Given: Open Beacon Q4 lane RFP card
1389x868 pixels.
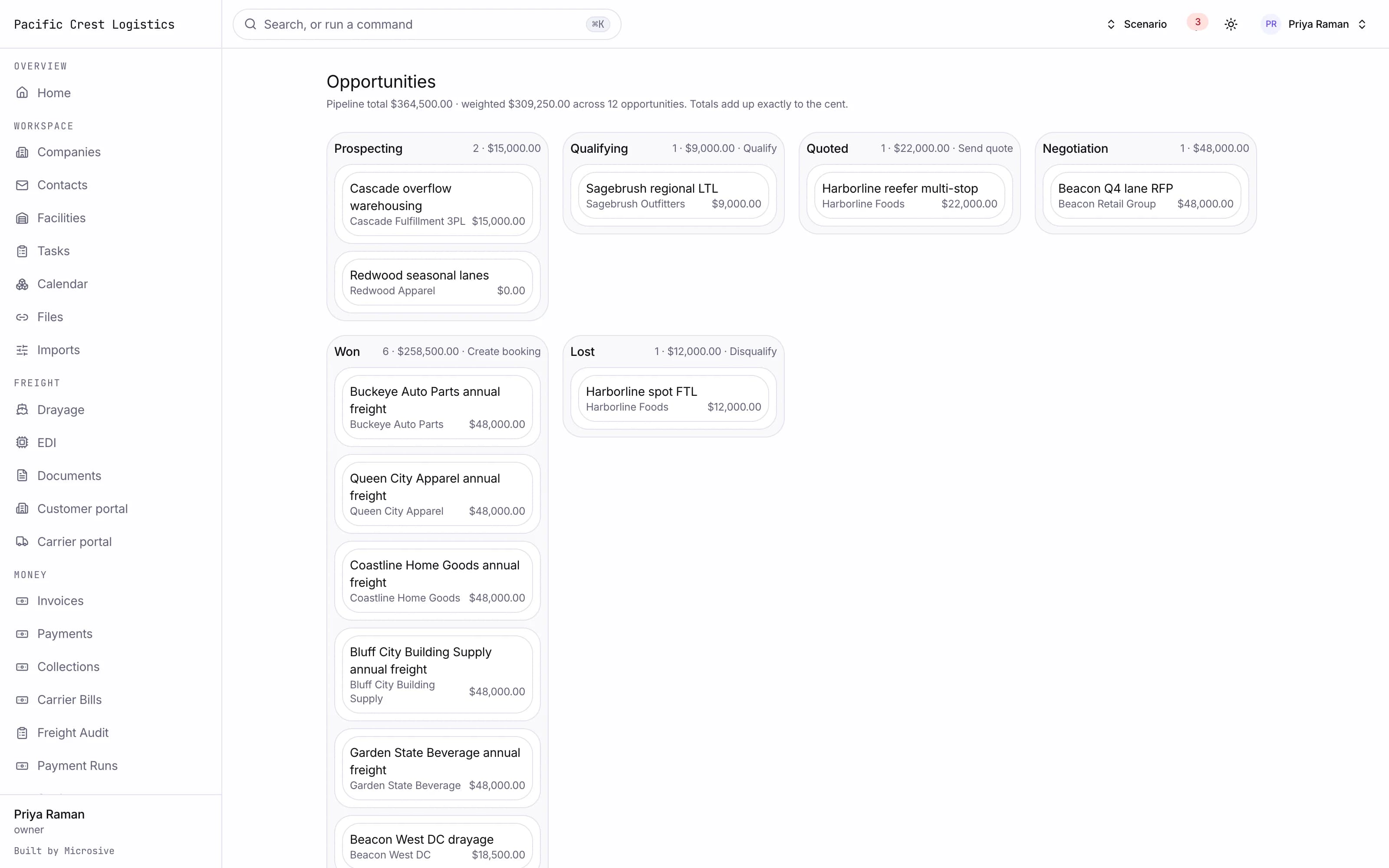Looking at the screenshot, I should pyautogui.click(x=1145, y=195).
